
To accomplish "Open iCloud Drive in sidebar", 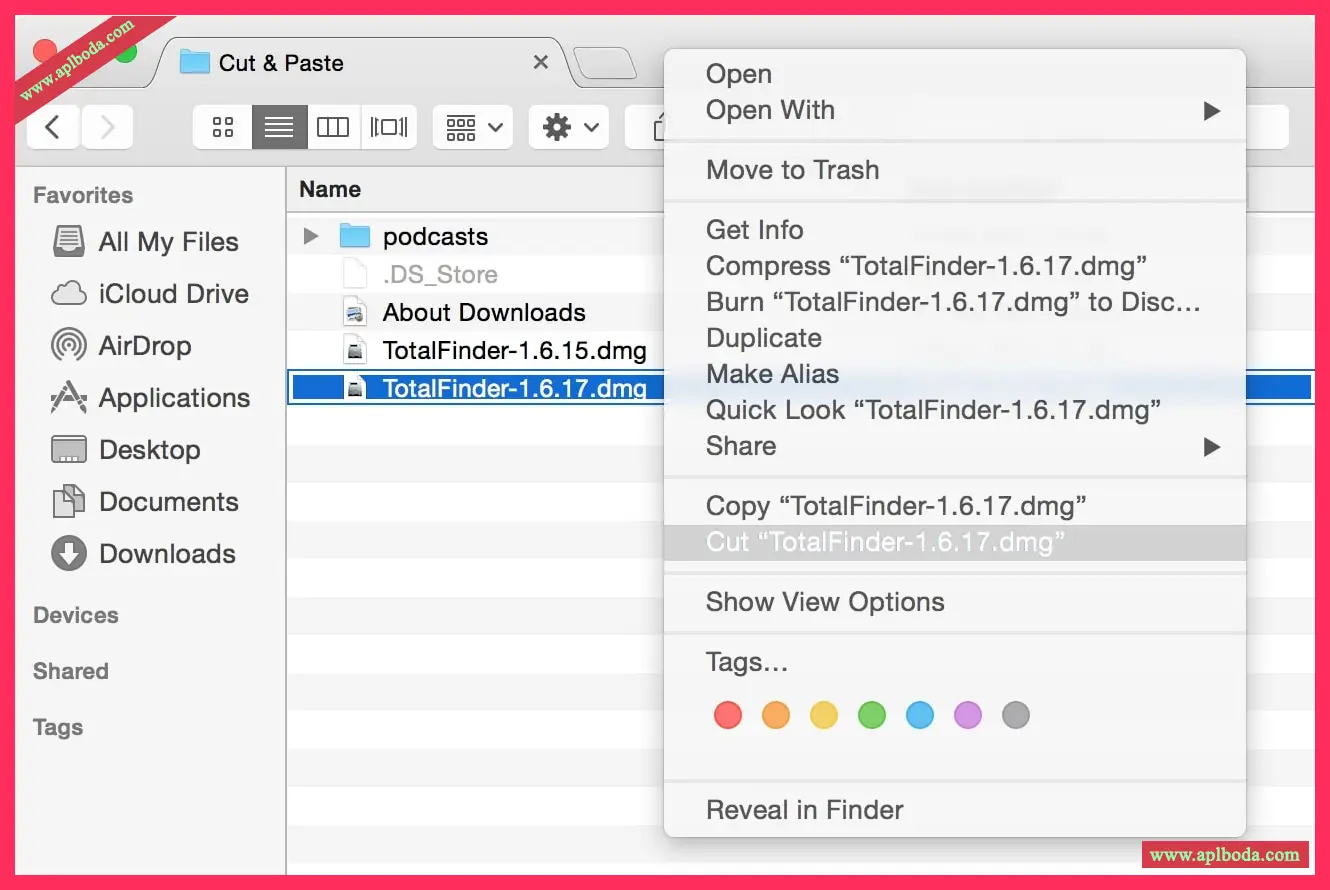I will pos(173,294).
